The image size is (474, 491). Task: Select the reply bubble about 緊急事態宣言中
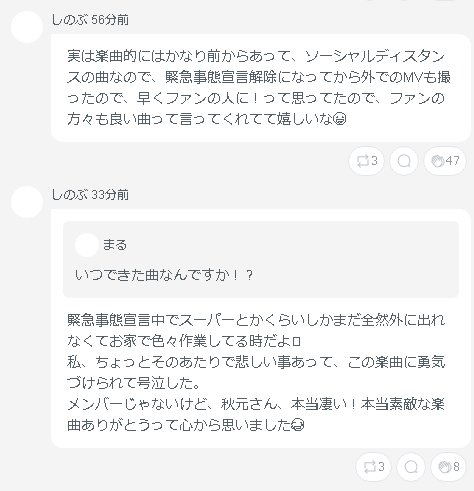[x=261, y=328]
